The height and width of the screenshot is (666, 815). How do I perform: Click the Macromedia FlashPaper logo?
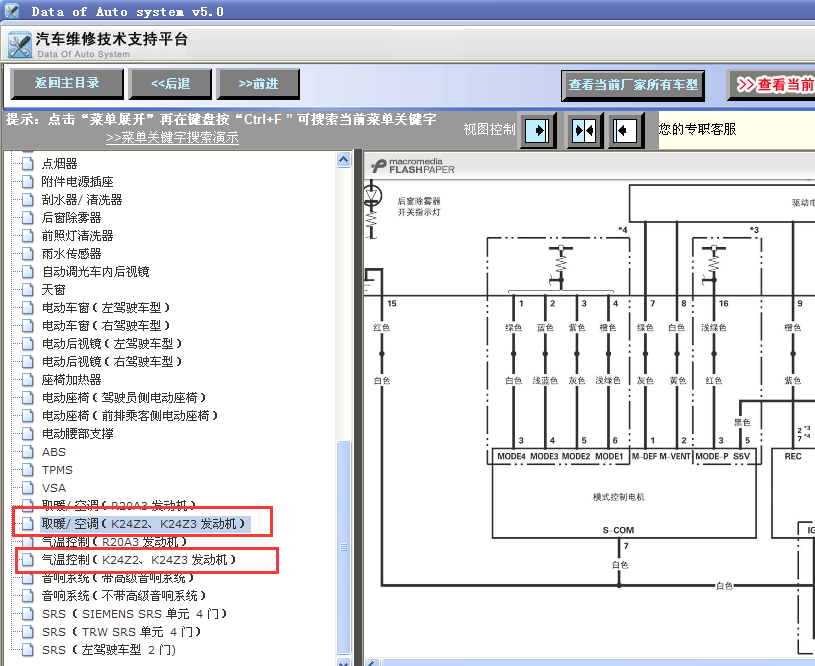(x=412, y=166)
